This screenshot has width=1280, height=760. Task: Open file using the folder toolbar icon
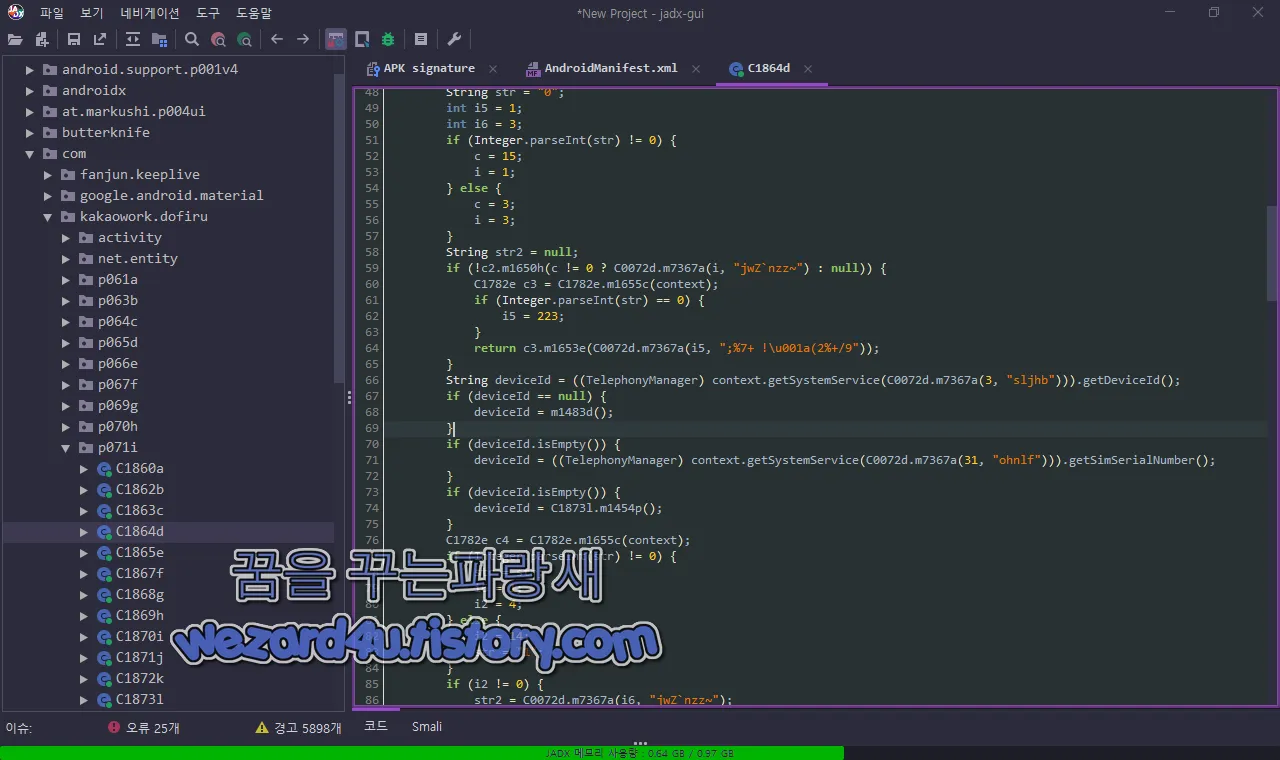(x=15, y=40)
